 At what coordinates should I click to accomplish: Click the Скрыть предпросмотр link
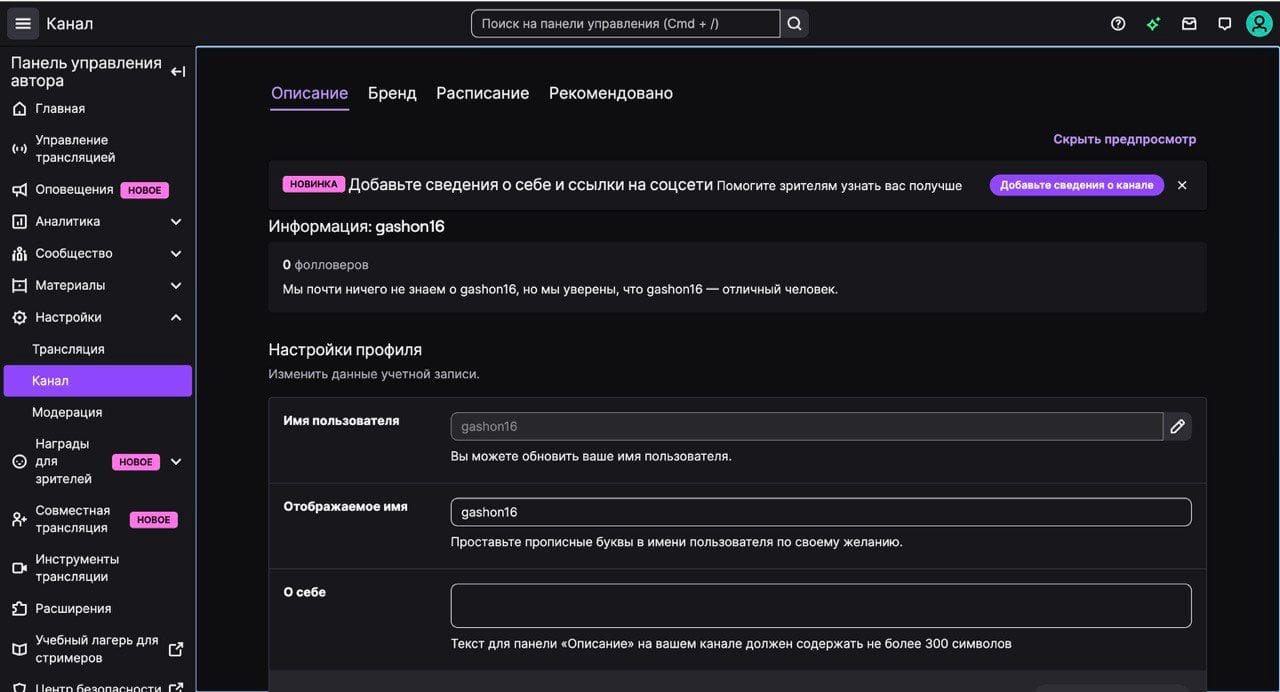tap(1124, 139)
